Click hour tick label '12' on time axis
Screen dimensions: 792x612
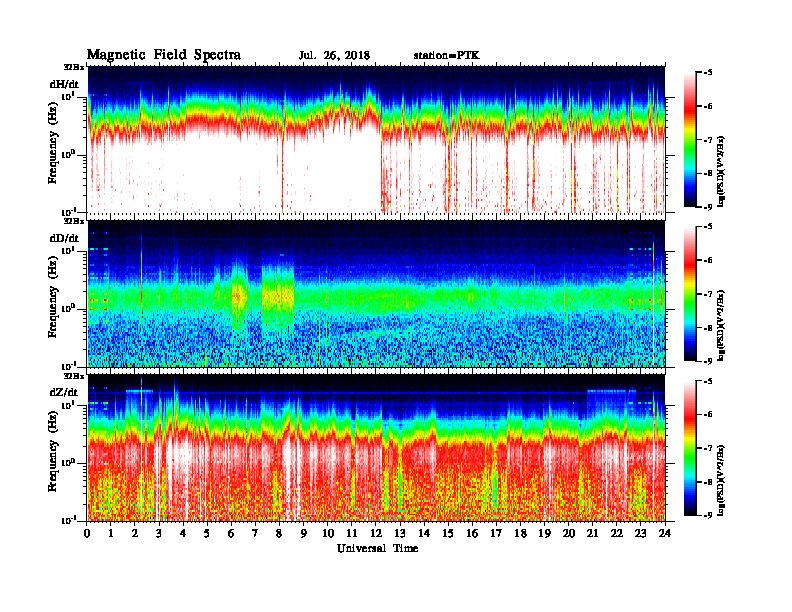pyautogui.click(x=376, y=533)
